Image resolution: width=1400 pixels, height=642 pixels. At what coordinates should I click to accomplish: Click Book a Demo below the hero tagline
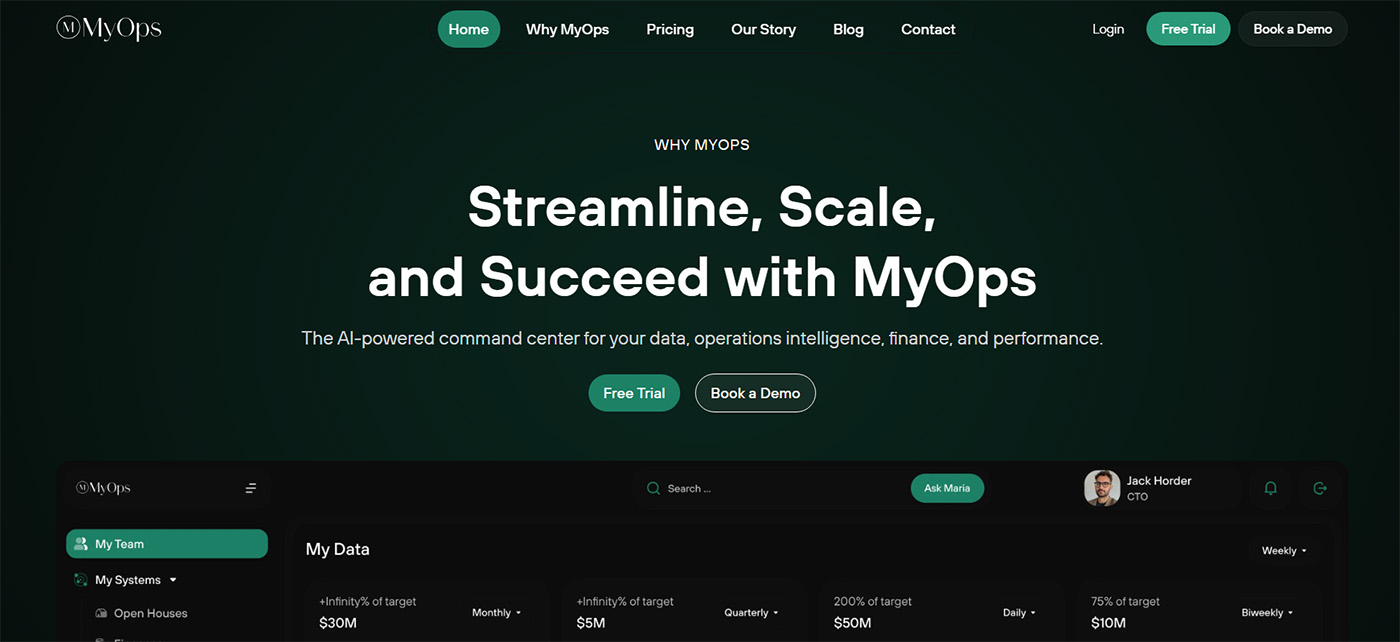(x=755, y=393)
